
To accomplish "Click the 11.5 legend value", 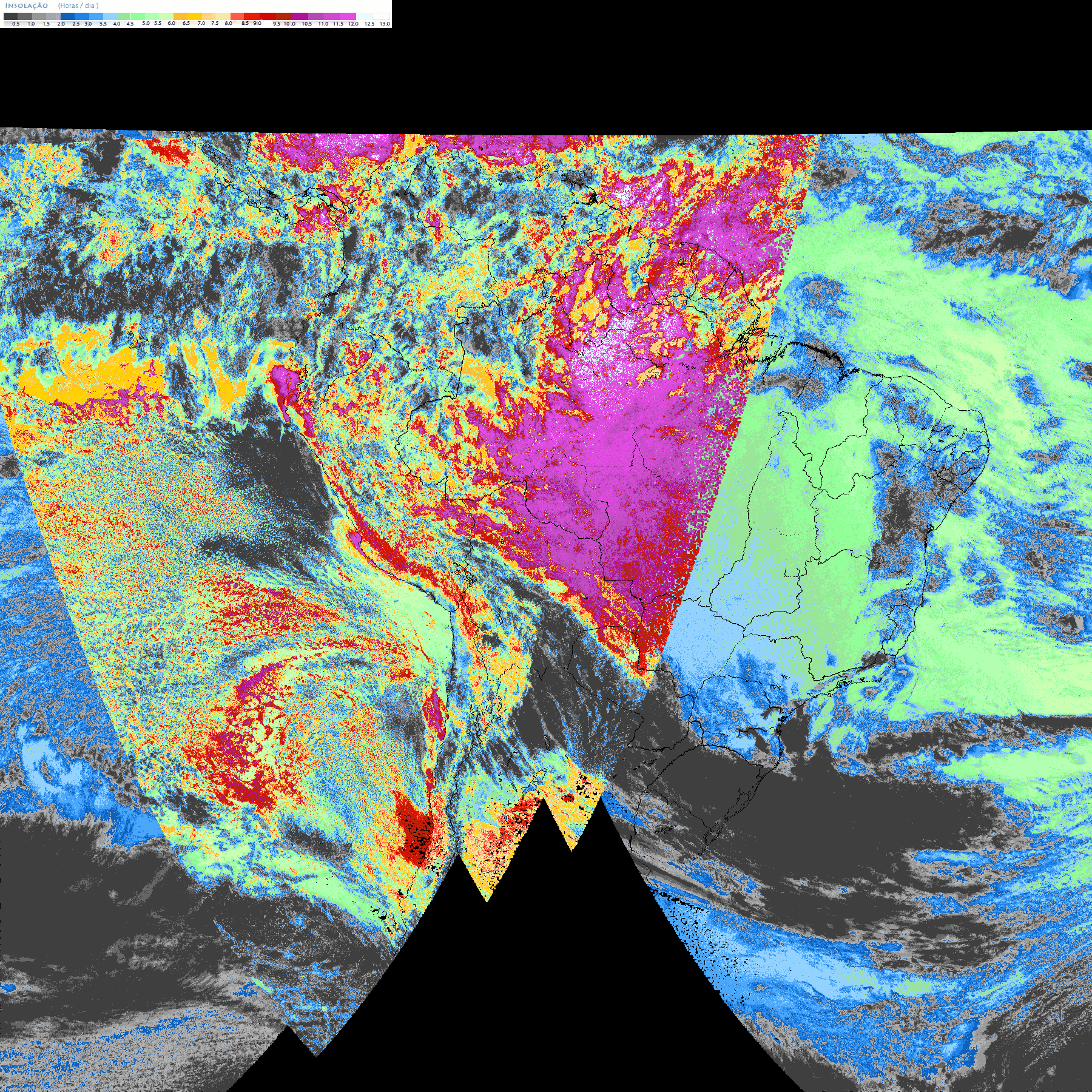I will (338, 24).
